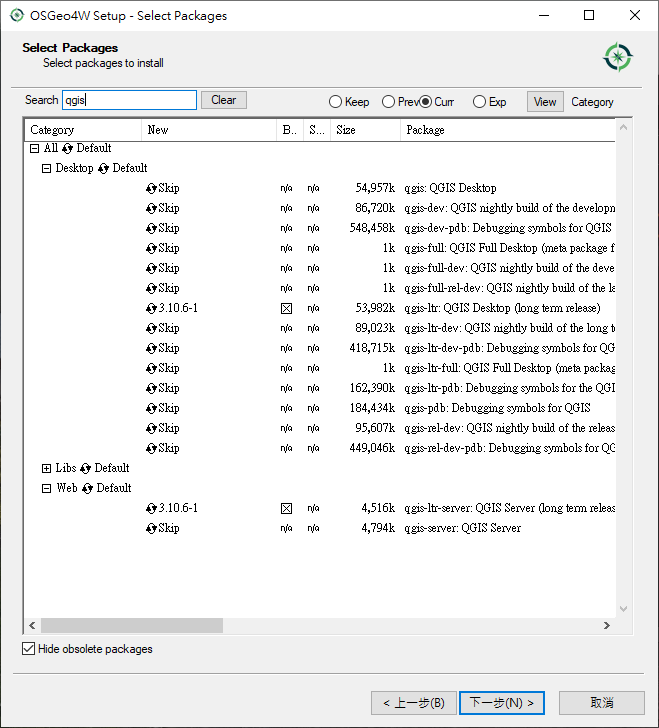Click the cycle icon for qgis-full-dev
The image size is (659, 728).
(x=151, y=268)
